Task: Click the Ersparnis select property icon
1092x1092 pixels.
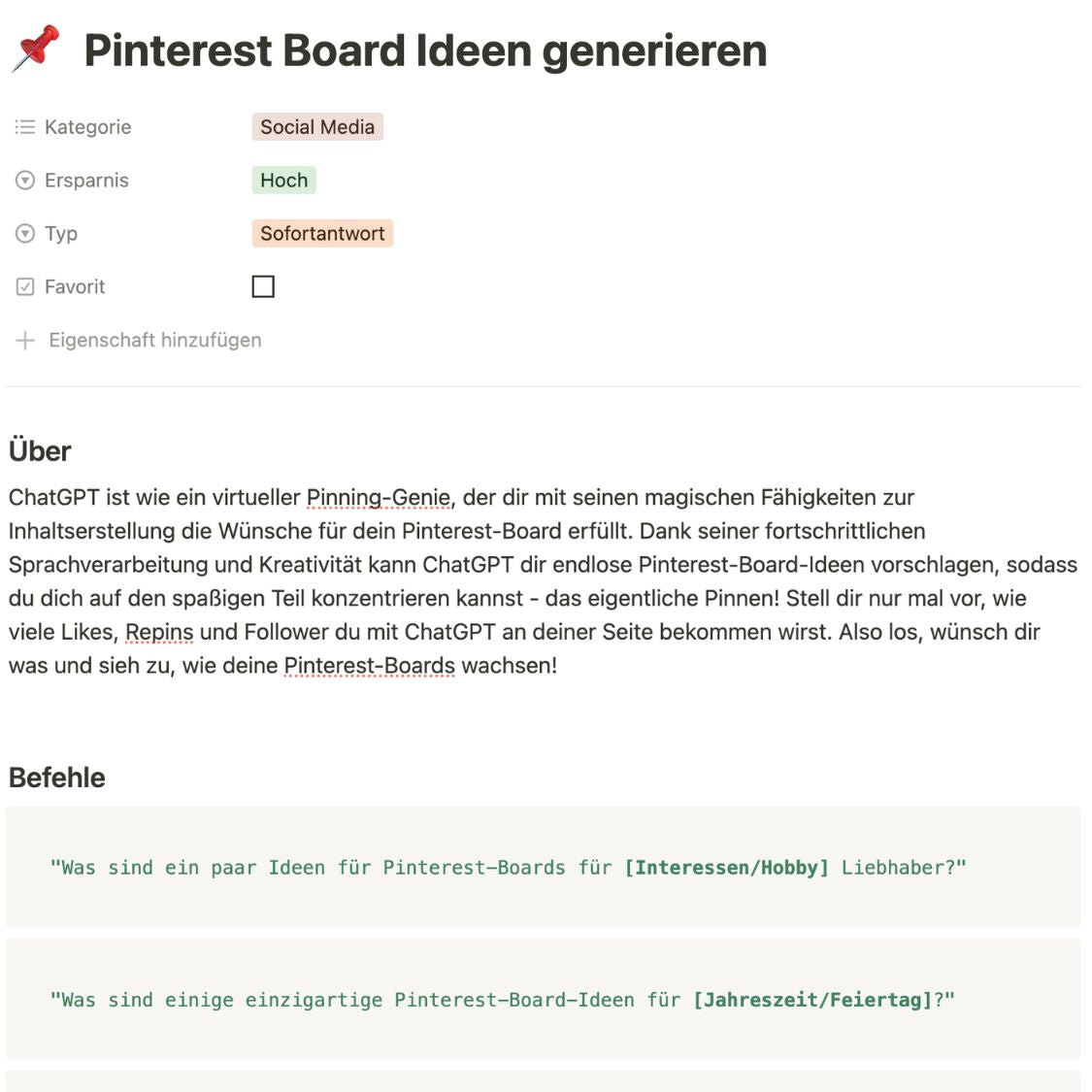Action: tap(25, 181)
